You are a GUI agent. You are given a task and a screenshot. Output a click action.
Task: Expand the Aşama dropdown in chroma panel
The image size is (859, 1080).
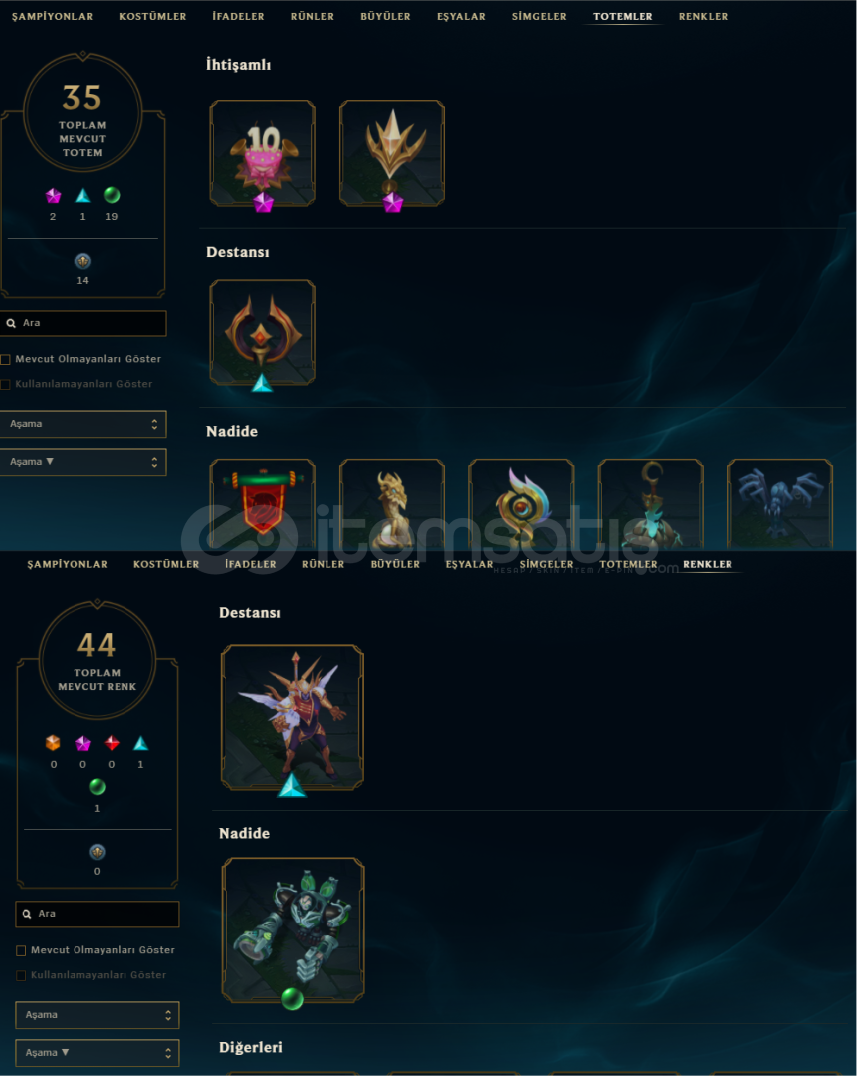[x=97, y=1015]
